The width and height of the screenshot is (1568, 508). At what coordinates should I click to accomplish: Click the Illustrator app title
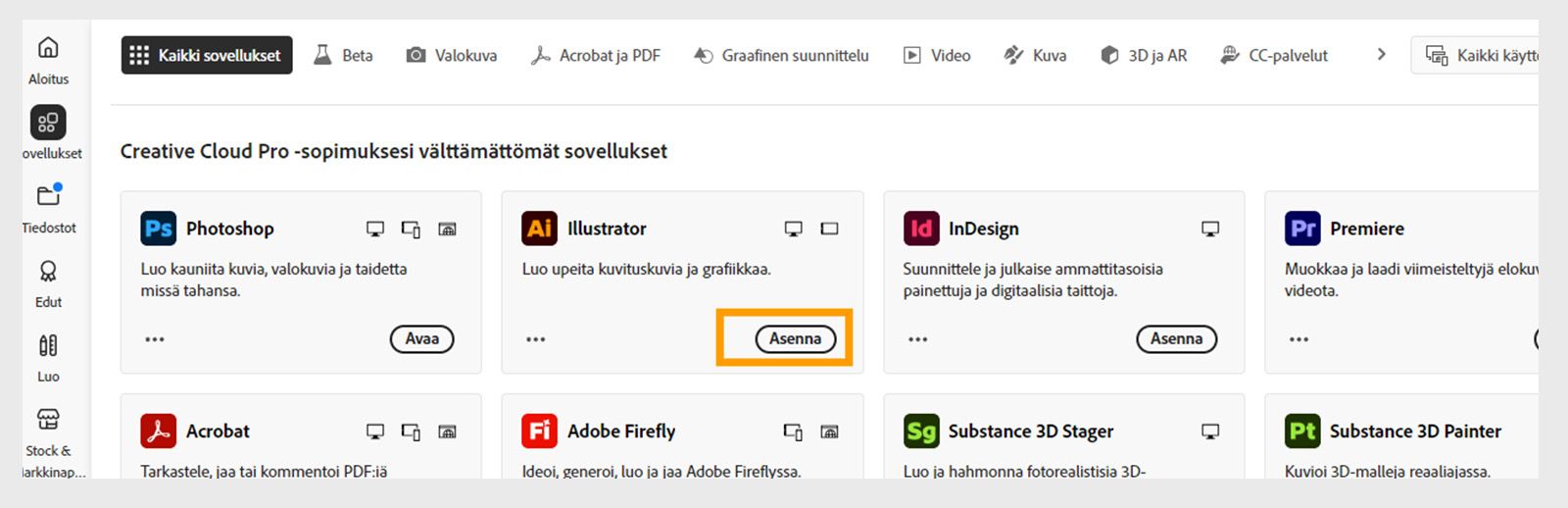pos(607,229)
